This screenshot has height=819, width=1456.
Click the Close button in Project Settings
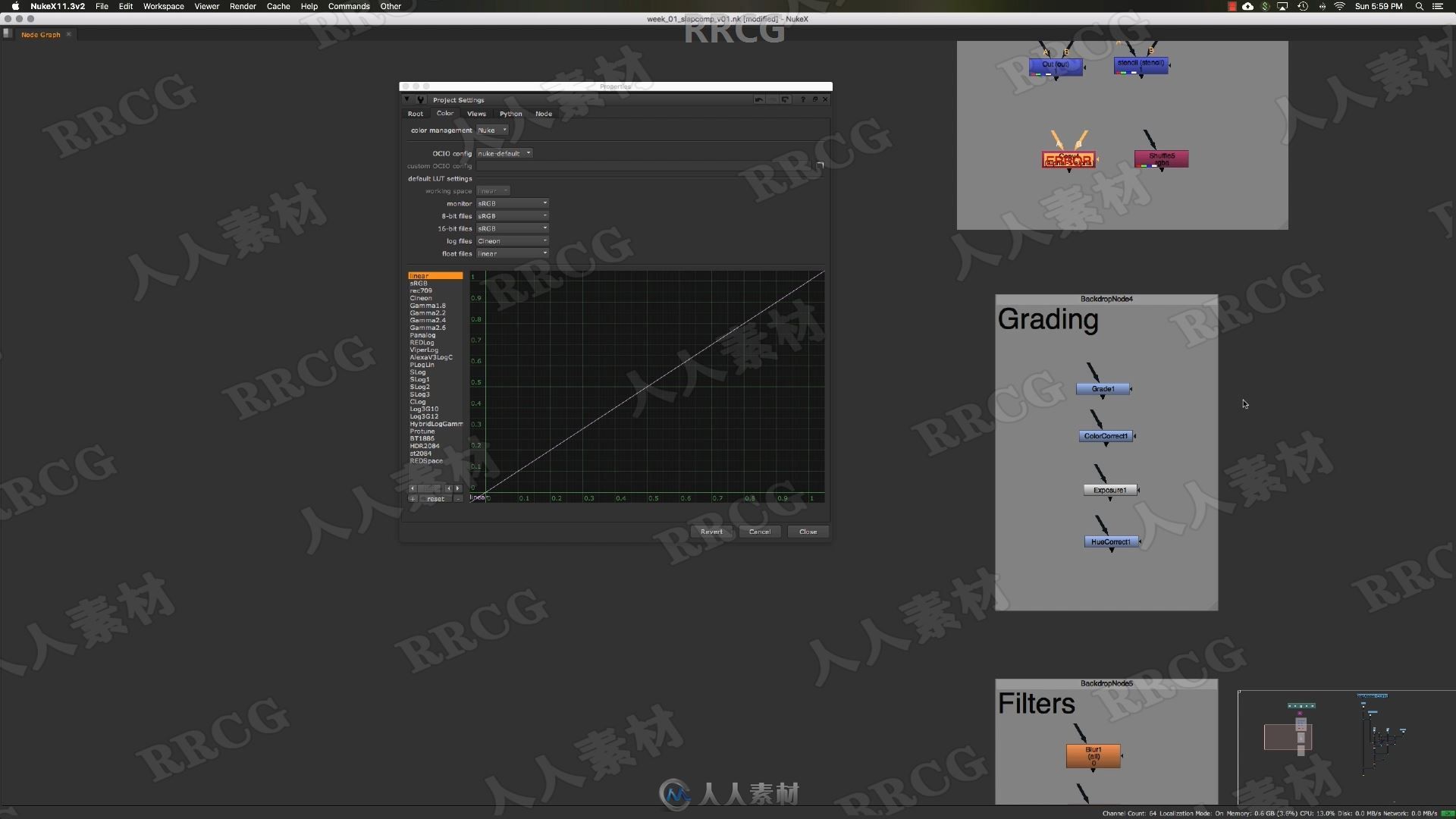(x=807, y=531)
